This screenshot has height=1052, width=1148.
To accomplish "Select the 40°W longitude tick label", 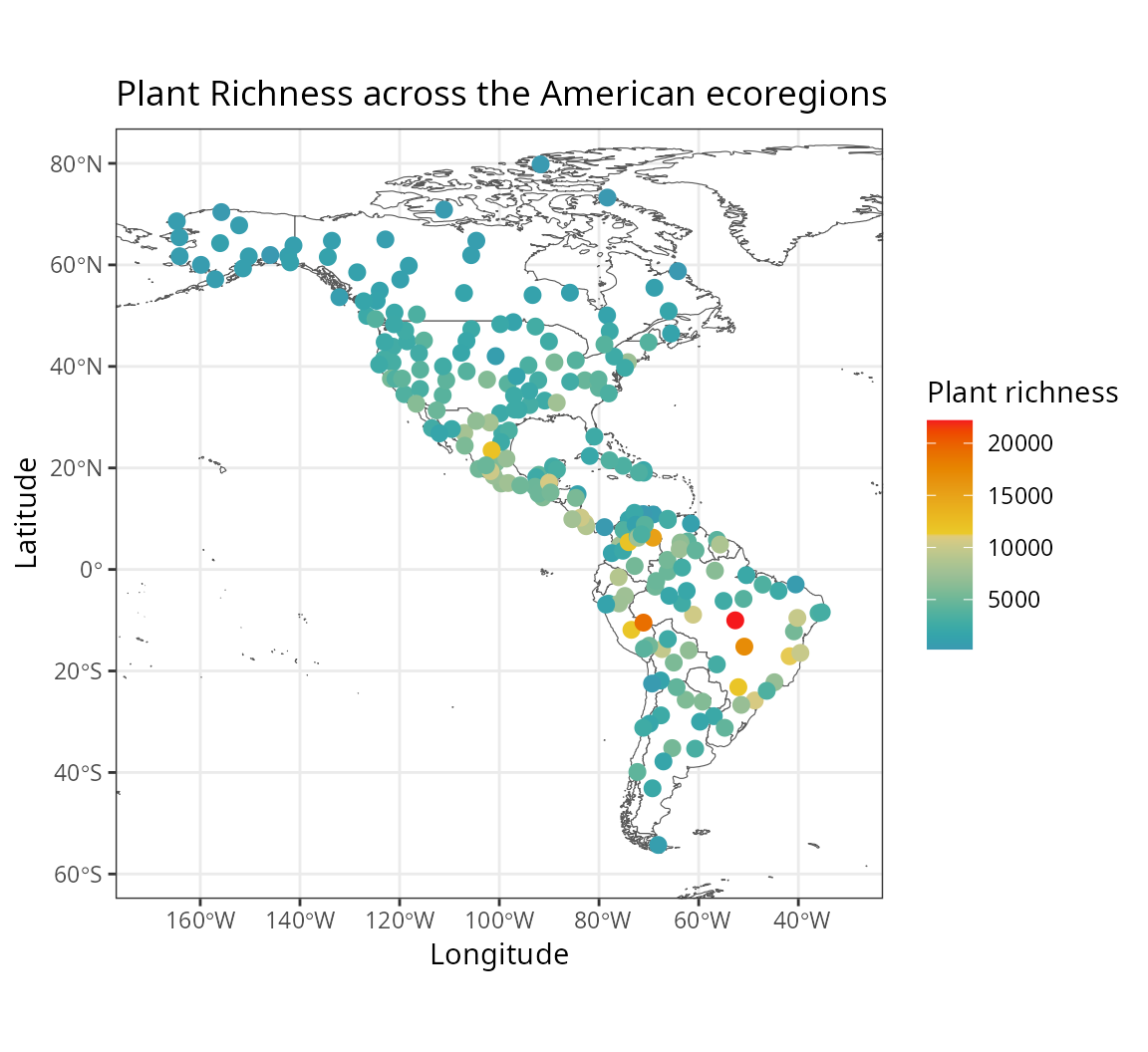I will click(799, 921).
